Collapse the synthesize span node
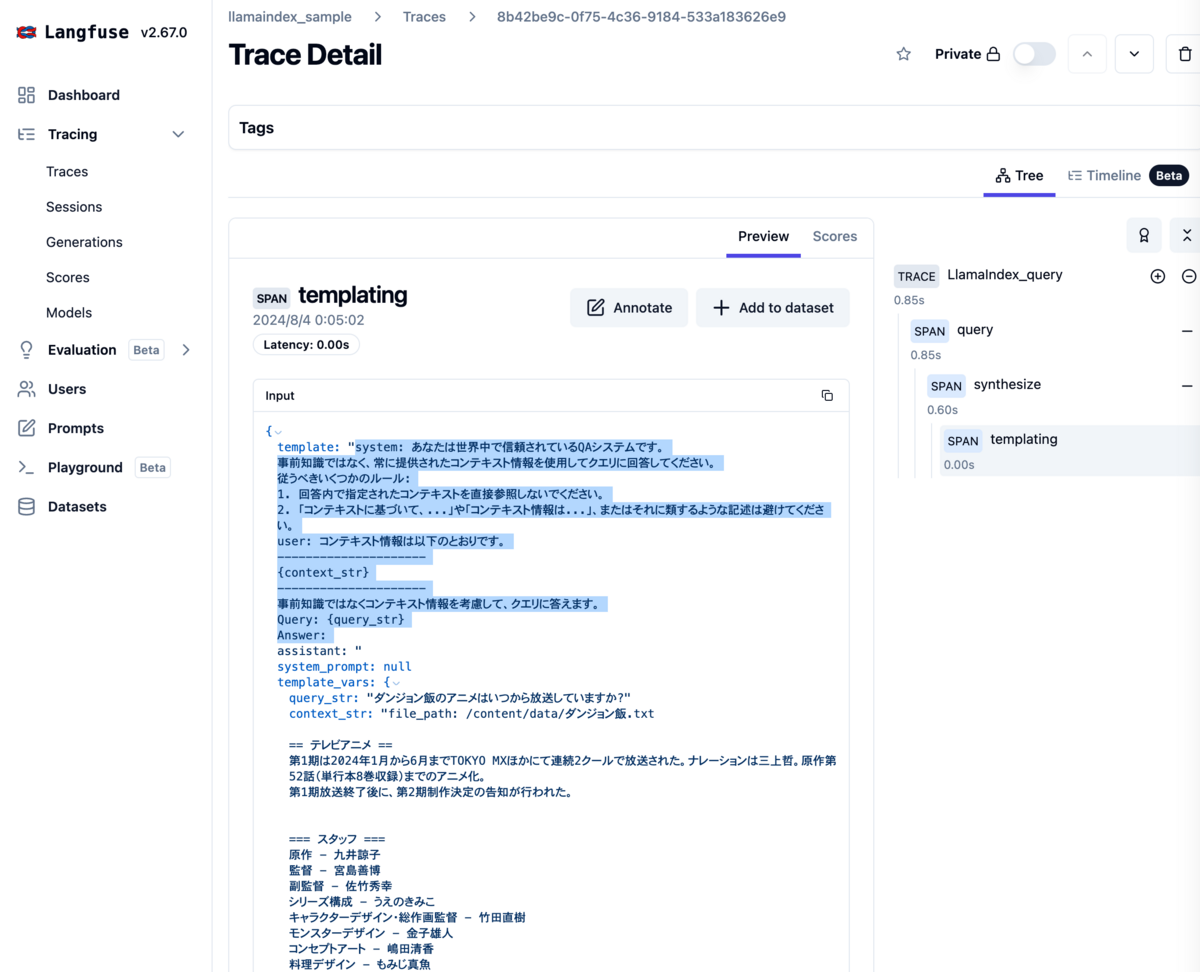The width and height of the screenshot is (1200, 972). click(1187, 386)
